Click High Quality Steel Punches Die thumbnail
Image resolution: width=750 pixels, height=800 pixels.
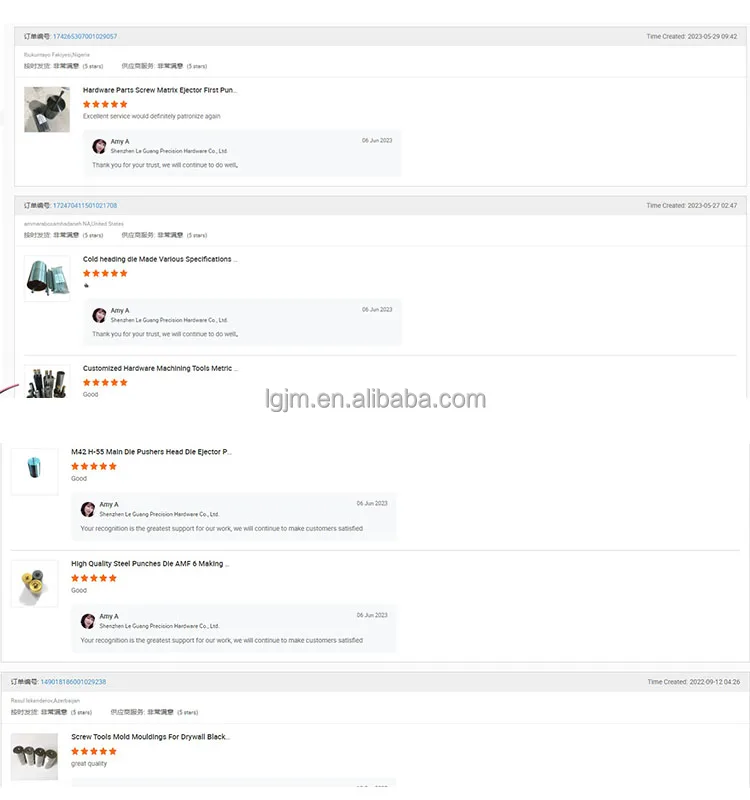34,584
